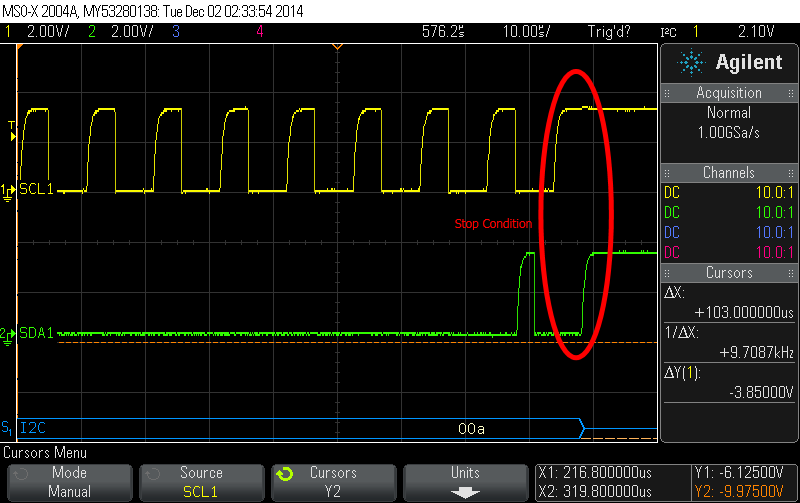
Task: Select the cursor Source SCL1 softkey
Action: pyautogui.click(x=202, y=483)
